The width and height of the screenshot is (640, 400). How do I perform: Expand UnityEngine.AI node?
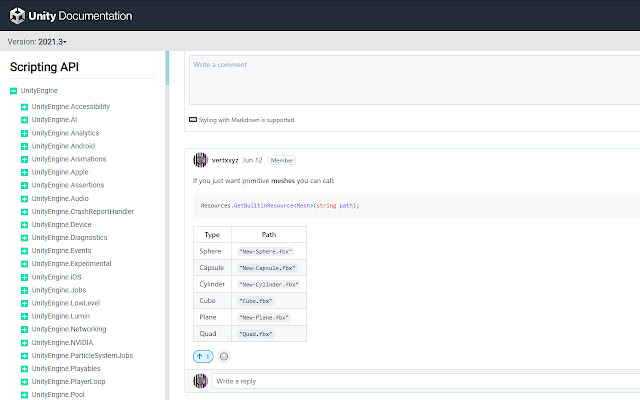24,120
